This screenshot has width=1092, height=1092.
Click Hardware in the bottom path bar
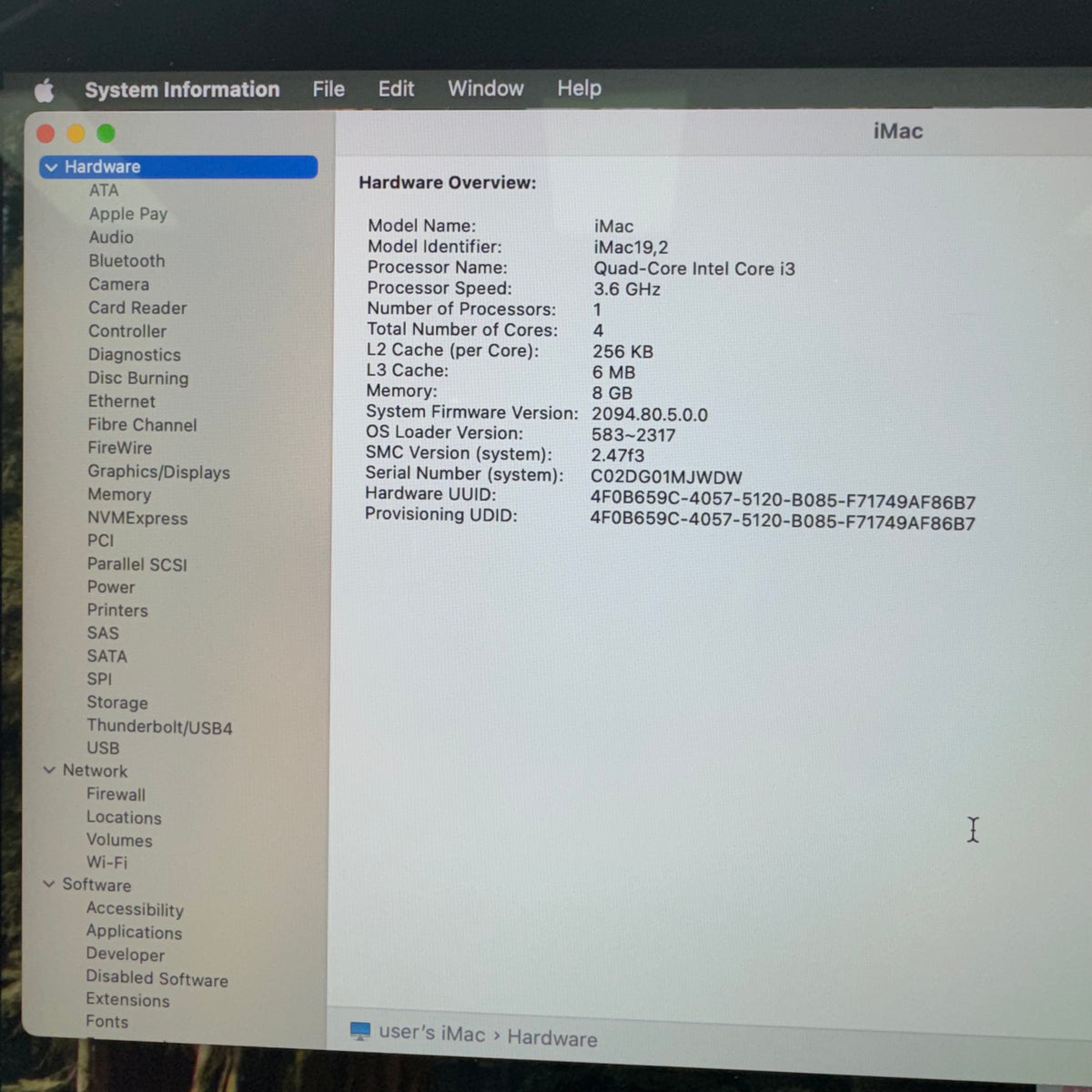point(552,1038)
